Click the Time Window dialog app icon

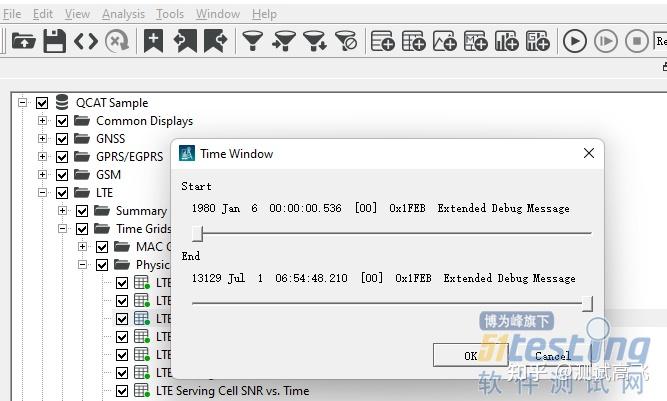(187, 153)
